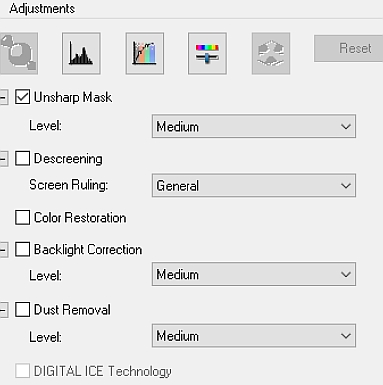Turn on Backlight Correction
This screenshot has width=383, height=385.
click(x=22, y=249)
